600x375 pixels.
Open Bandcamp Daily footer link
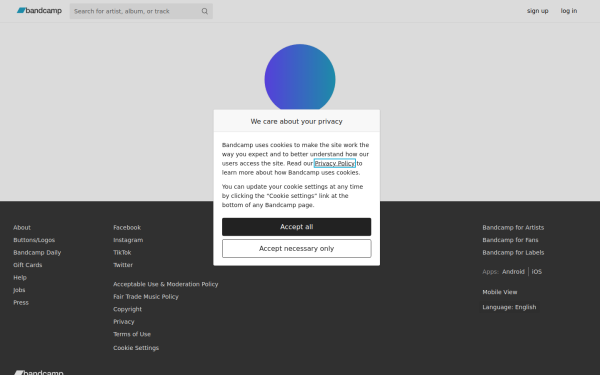[37, 253]
